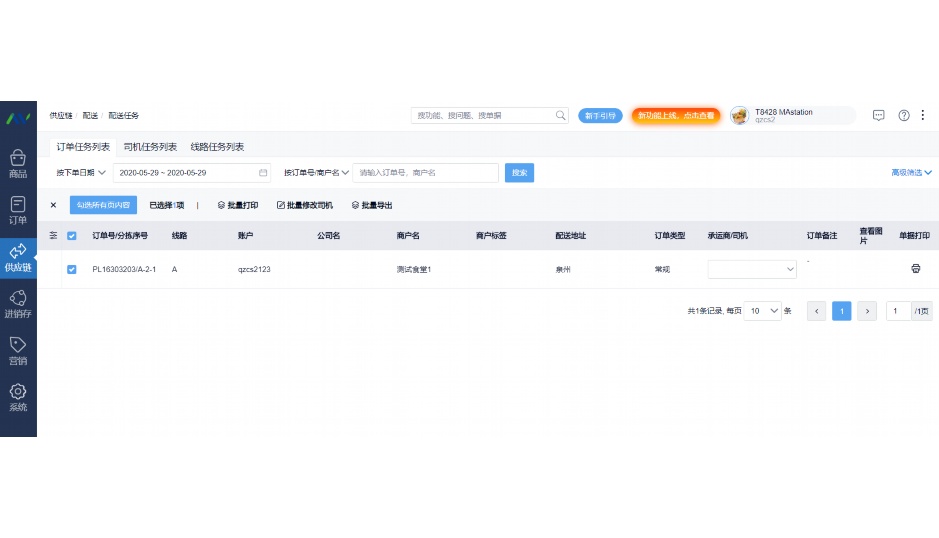The height and width of the screenshot is (538, 939).
Task: Click the T8428 MAstation user name
Action: coord(783,112)
